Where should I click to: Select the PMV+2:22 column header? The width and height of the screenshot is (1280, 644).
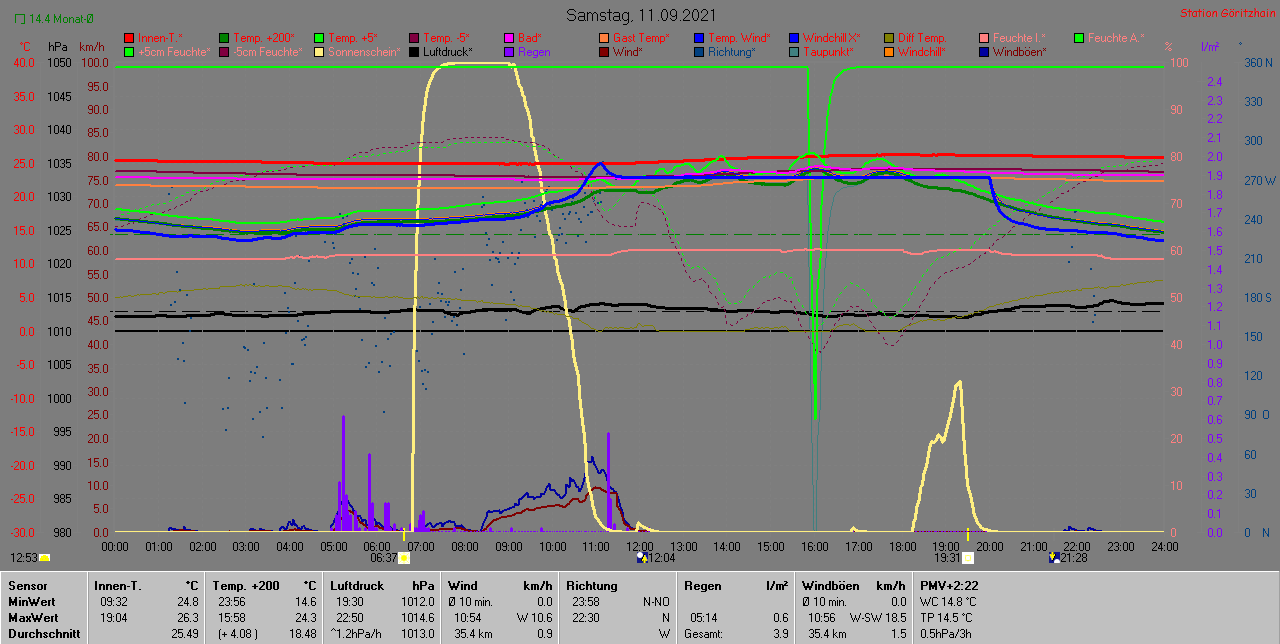point(949,585)
